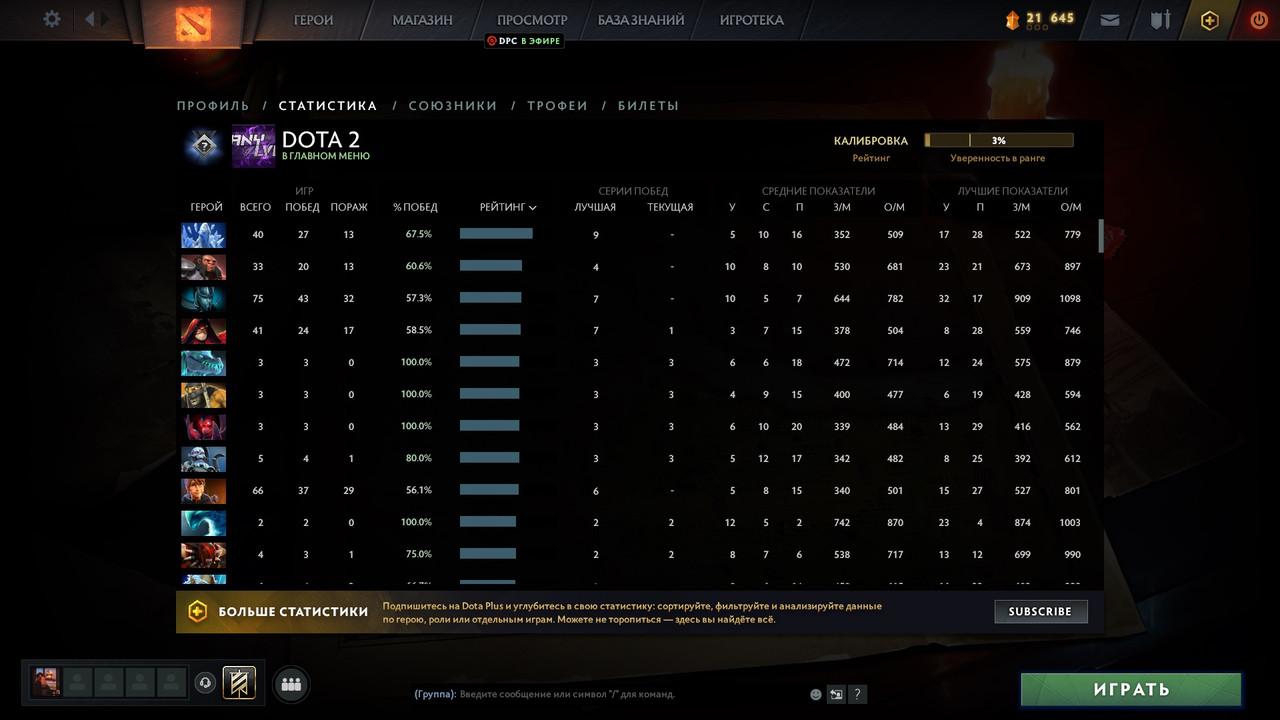Open the settings gear in the top bar
The height and width of the screenshot is (720, 1280).
(x=52, y=19)
